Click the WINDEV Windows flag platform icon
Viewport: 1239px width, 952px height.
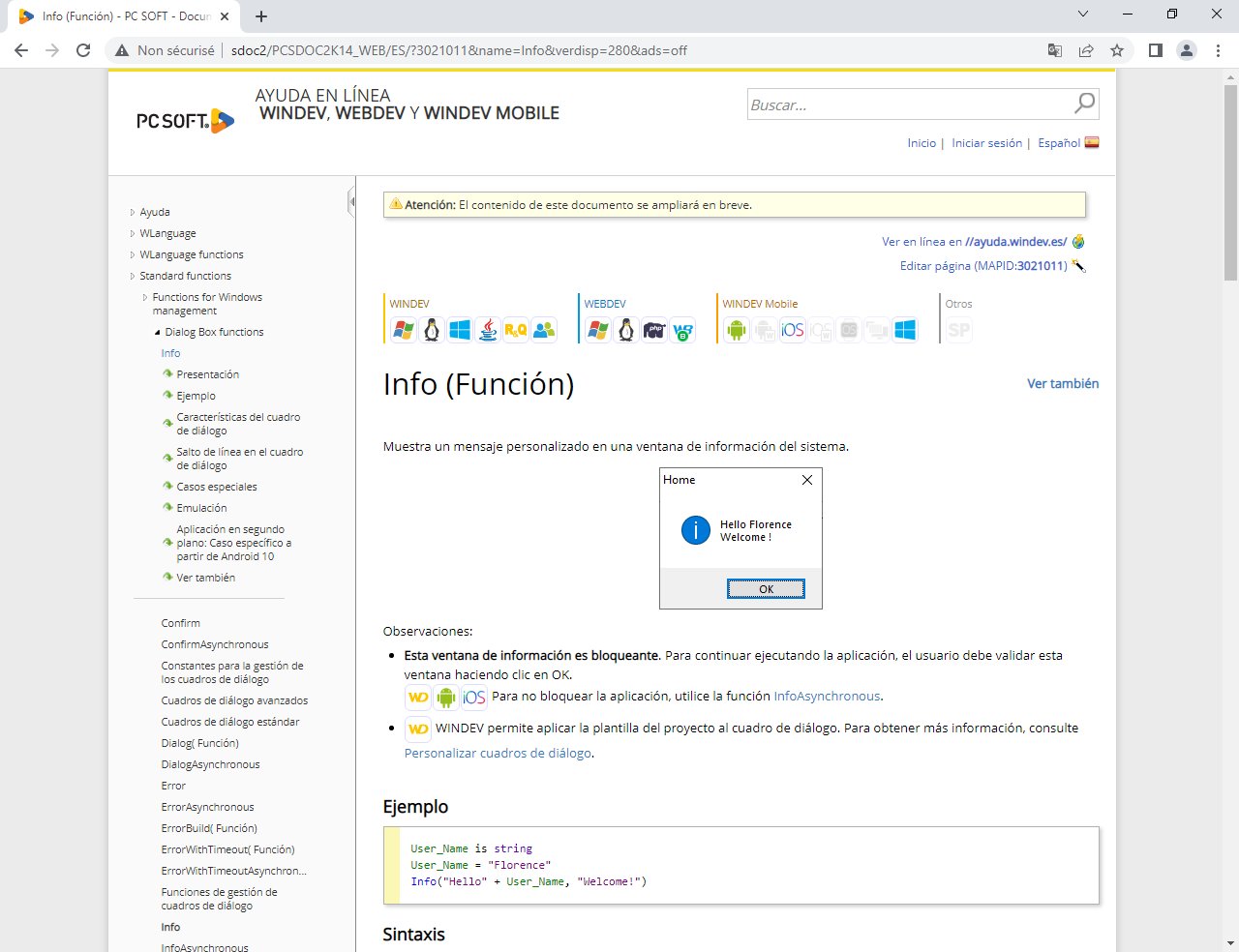coord(404,330)
